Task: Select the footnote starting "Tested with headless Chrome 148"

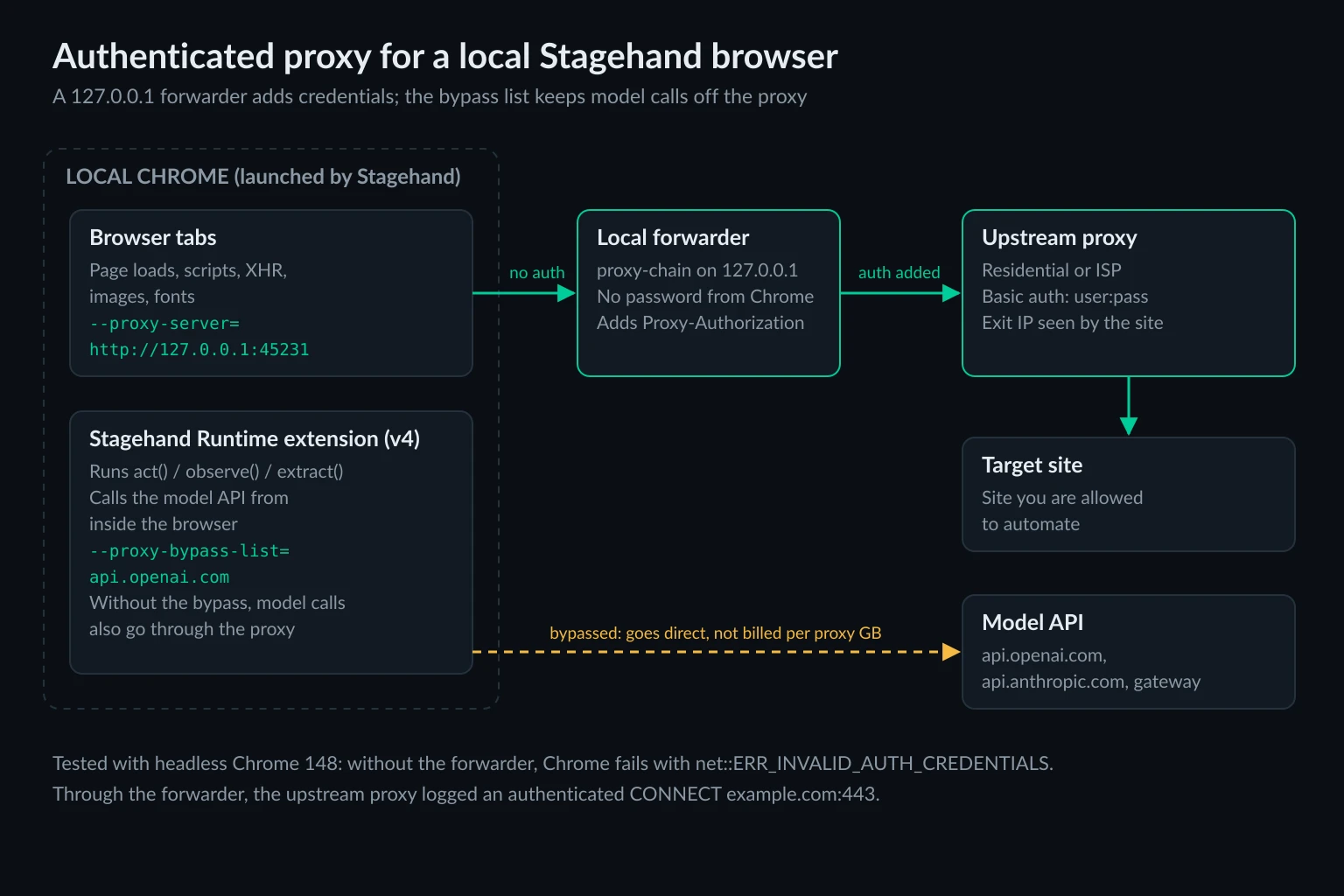Action: [x=553, y=763]
